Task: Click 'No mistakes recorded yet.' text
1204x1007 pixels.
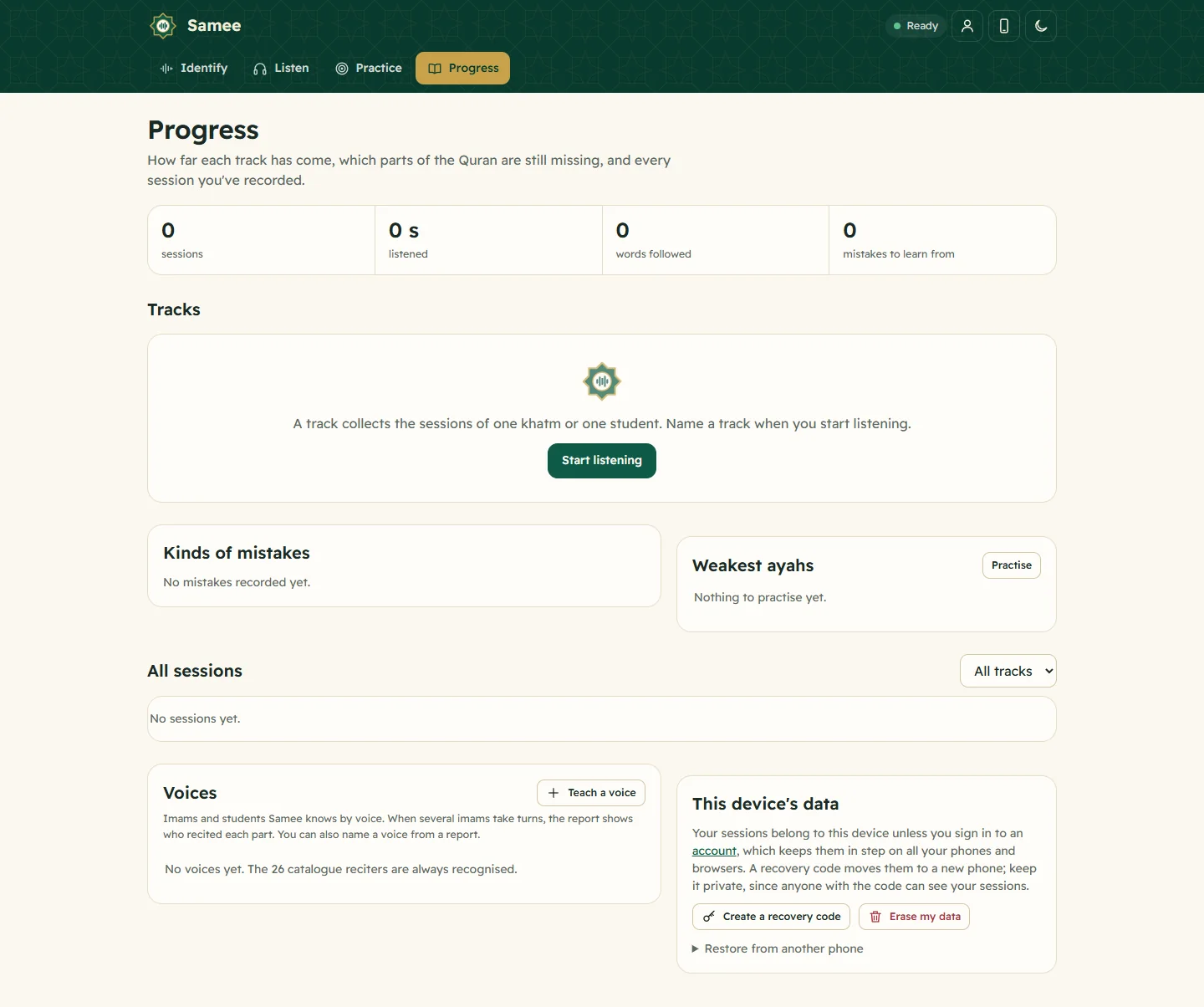Action: coord(237,582)
